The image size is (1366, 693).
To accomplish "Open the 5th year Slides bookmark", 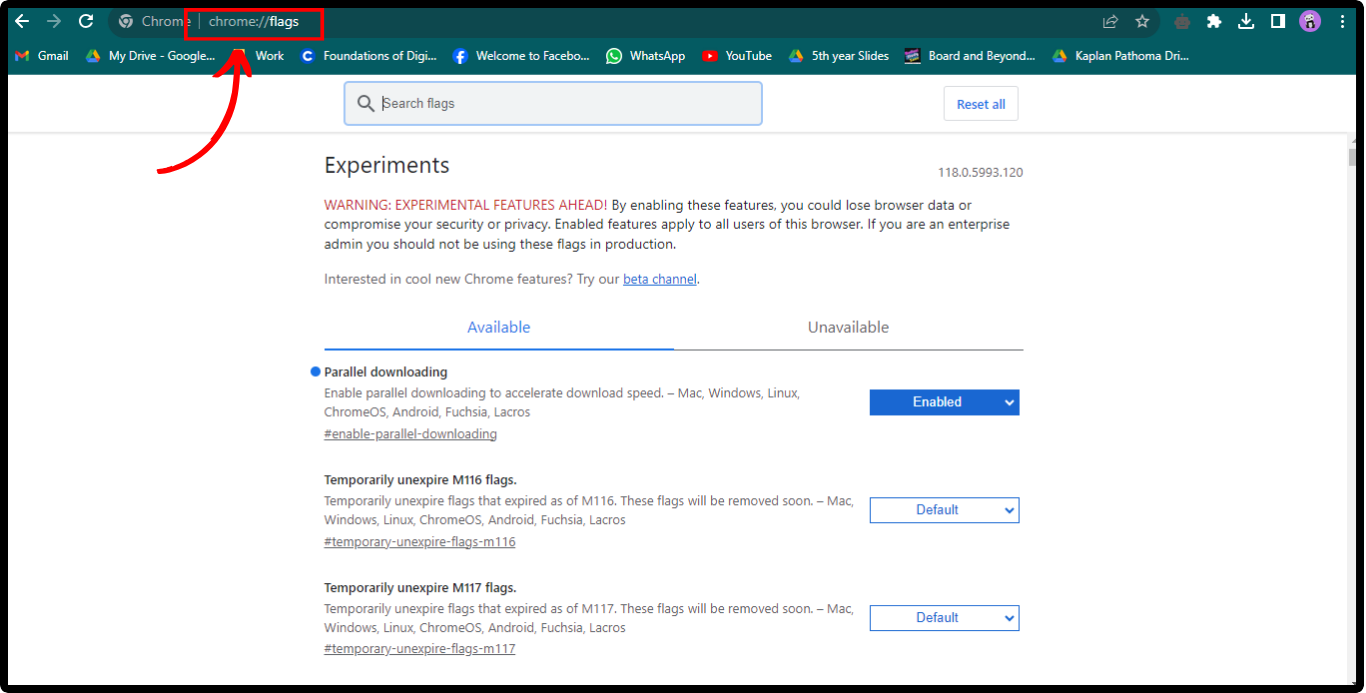I will click(838, 56).
